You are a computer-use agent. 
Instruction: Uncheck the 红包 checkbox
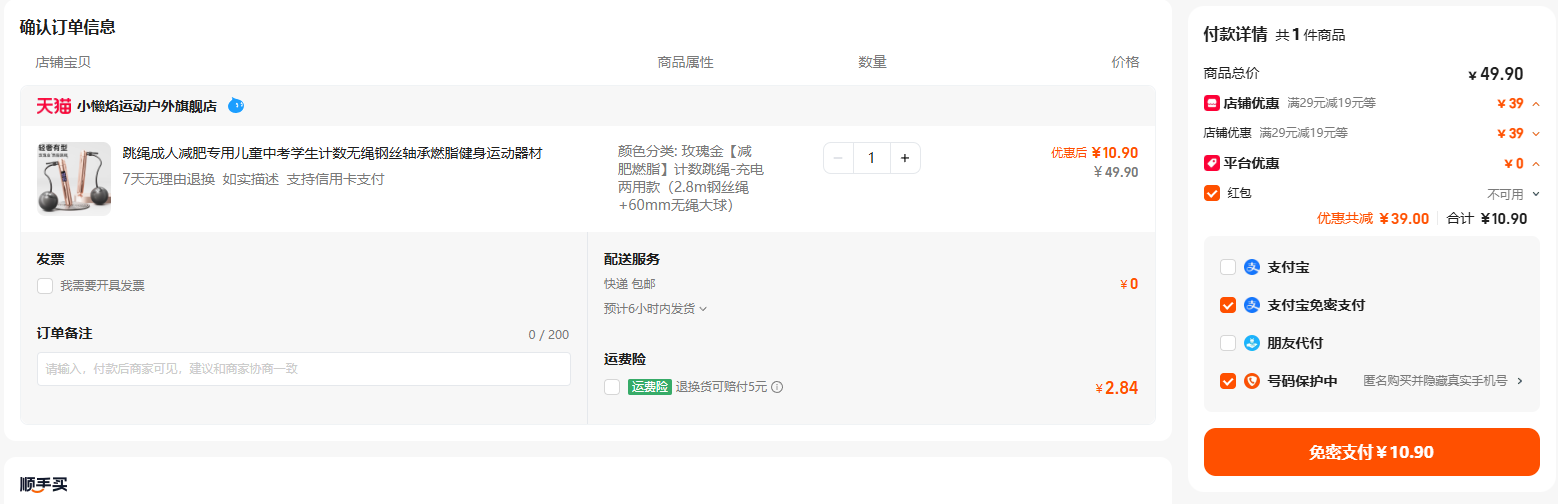tap(1212, 193)
